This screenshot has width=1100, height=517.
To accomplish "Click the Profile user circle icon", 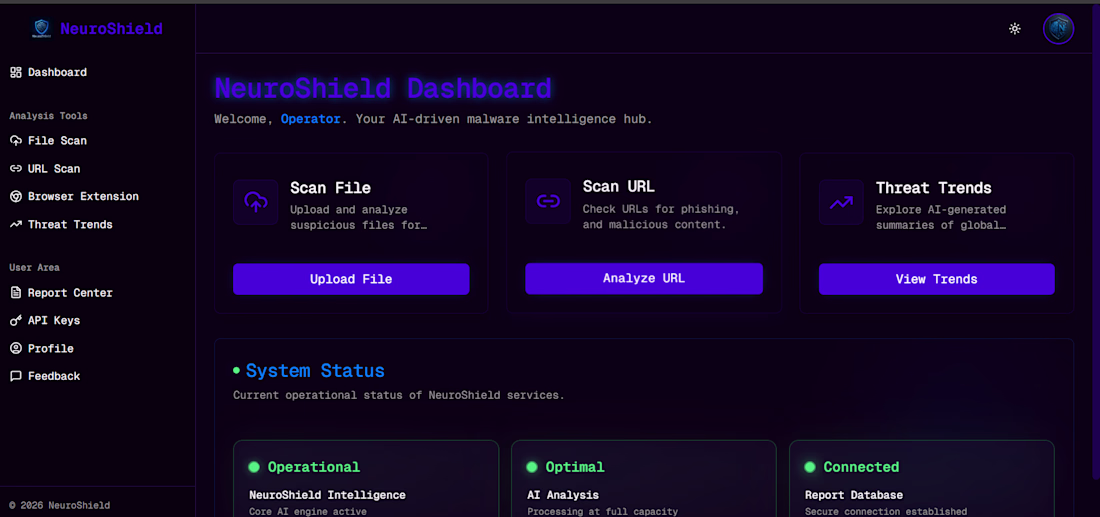I will coord(15,348).
